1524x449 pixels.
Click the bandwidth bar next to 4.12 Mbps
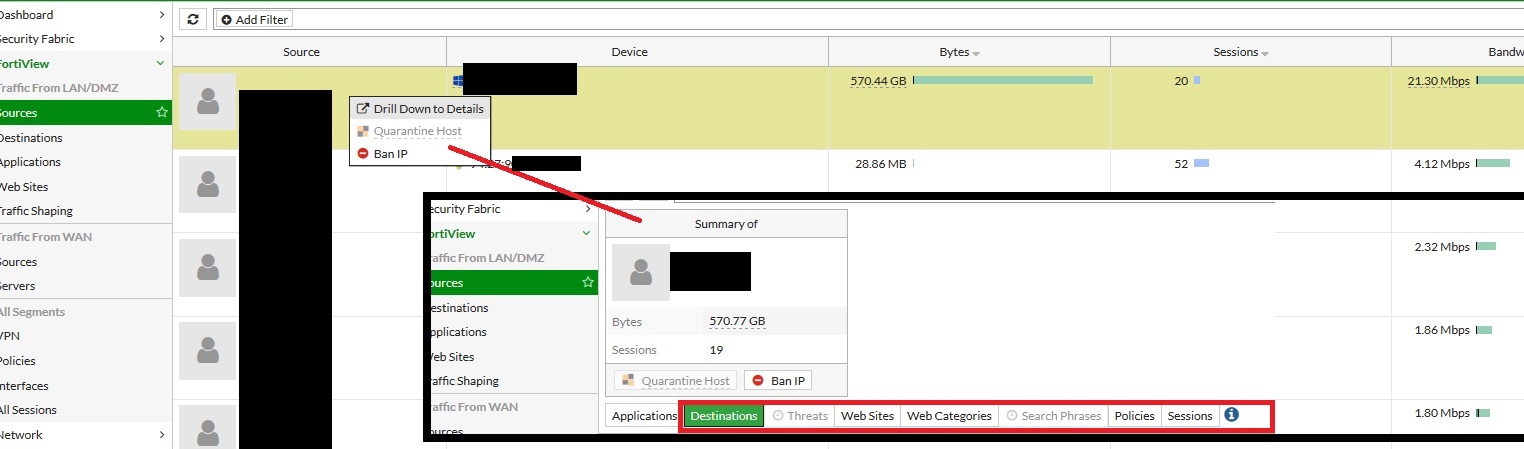click(1493, 163)
